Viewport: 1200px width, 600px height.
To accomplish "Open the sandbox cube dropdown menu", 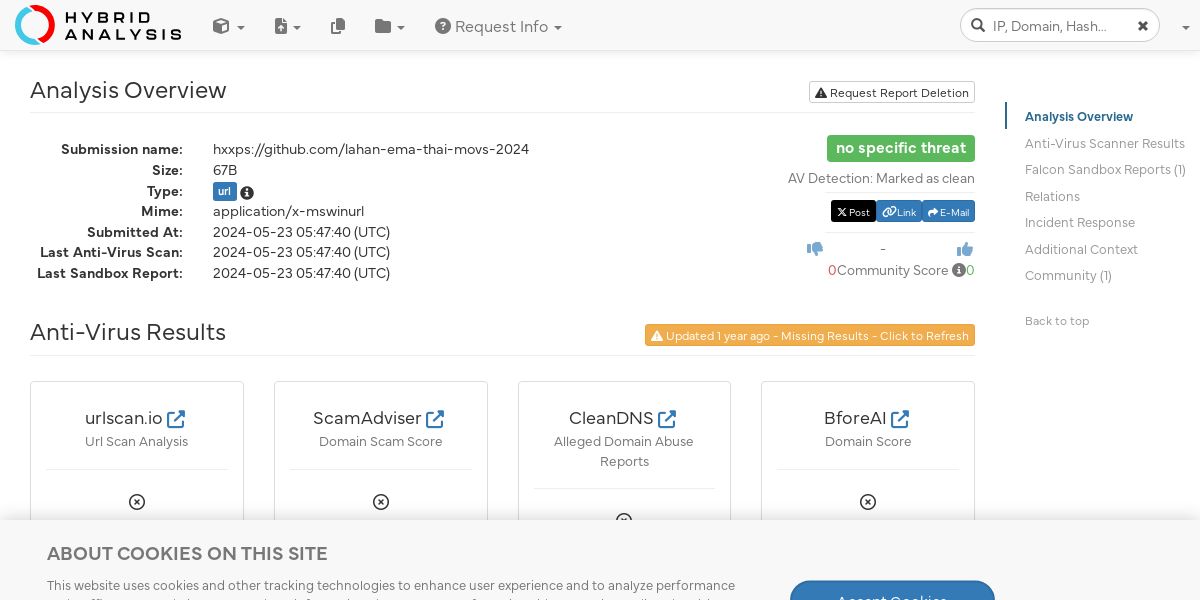I will point(228,27).
